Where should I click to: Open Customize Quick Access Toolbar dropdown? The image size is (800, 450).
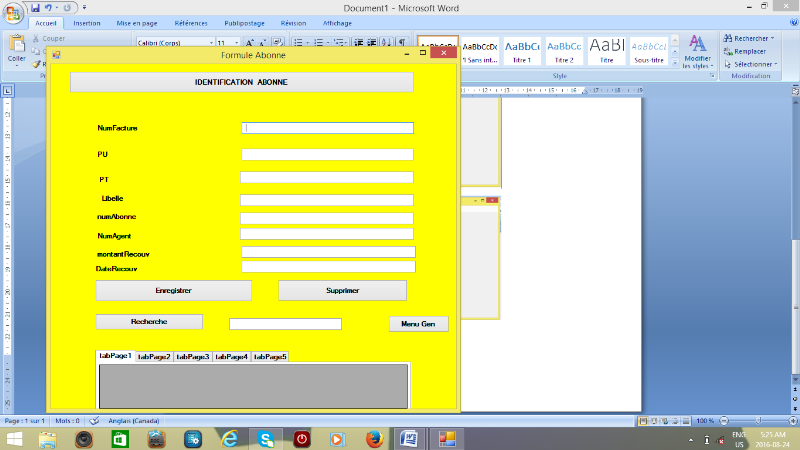pos(84,8)
